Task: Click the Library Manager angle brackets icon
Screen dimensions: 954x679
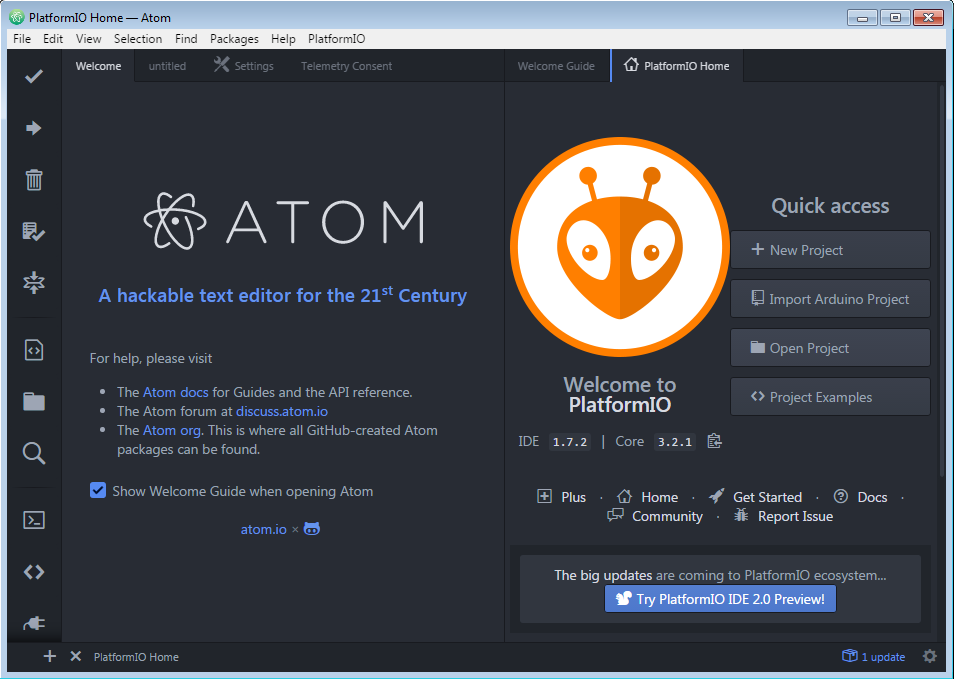Action: pyautogui.click(x=33, y=572)
